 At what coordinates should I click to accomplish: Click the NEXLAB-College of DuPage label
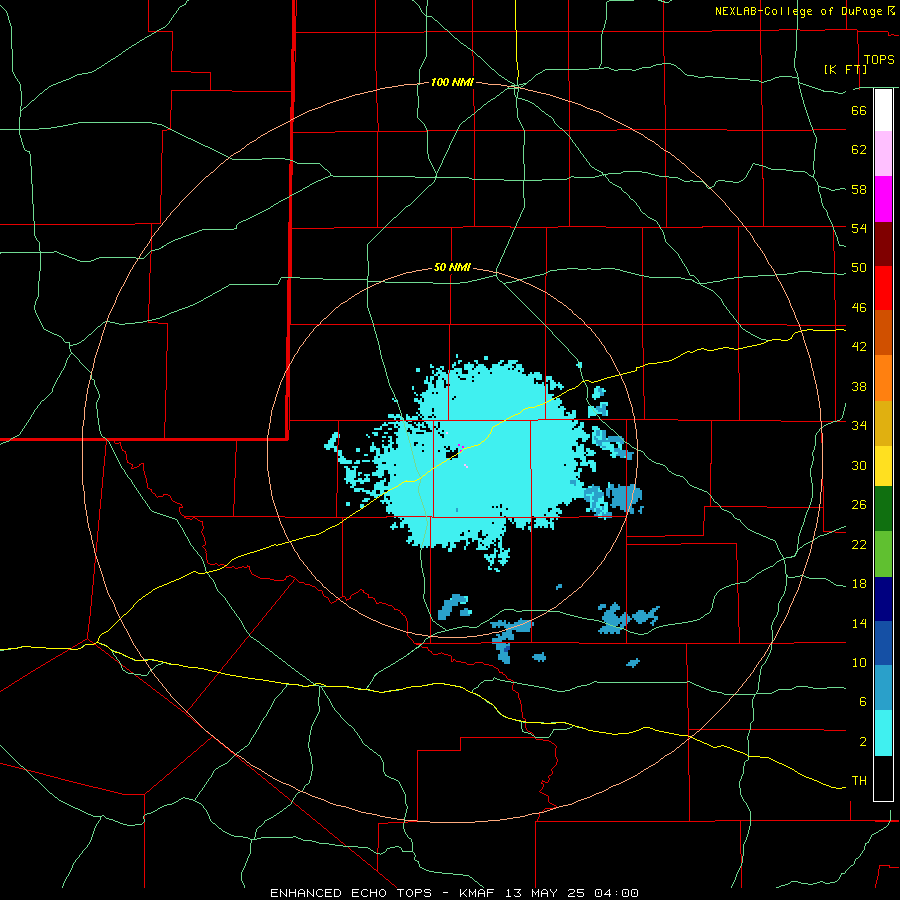pyautogui.click(x=798, y=11)
